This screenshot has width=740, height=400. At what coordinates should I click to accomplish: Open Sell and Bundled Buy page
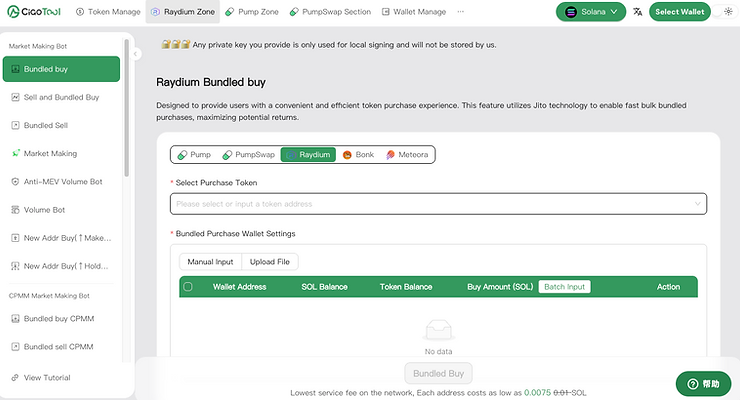pyautogui.click(x=61, y=97)
